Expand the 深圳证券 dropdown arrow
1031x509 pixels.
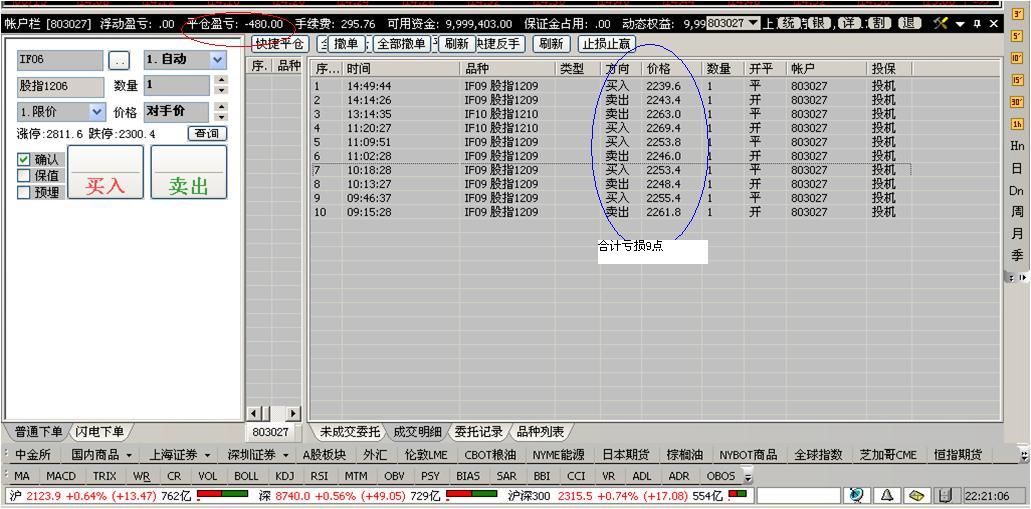pos(285,455)
